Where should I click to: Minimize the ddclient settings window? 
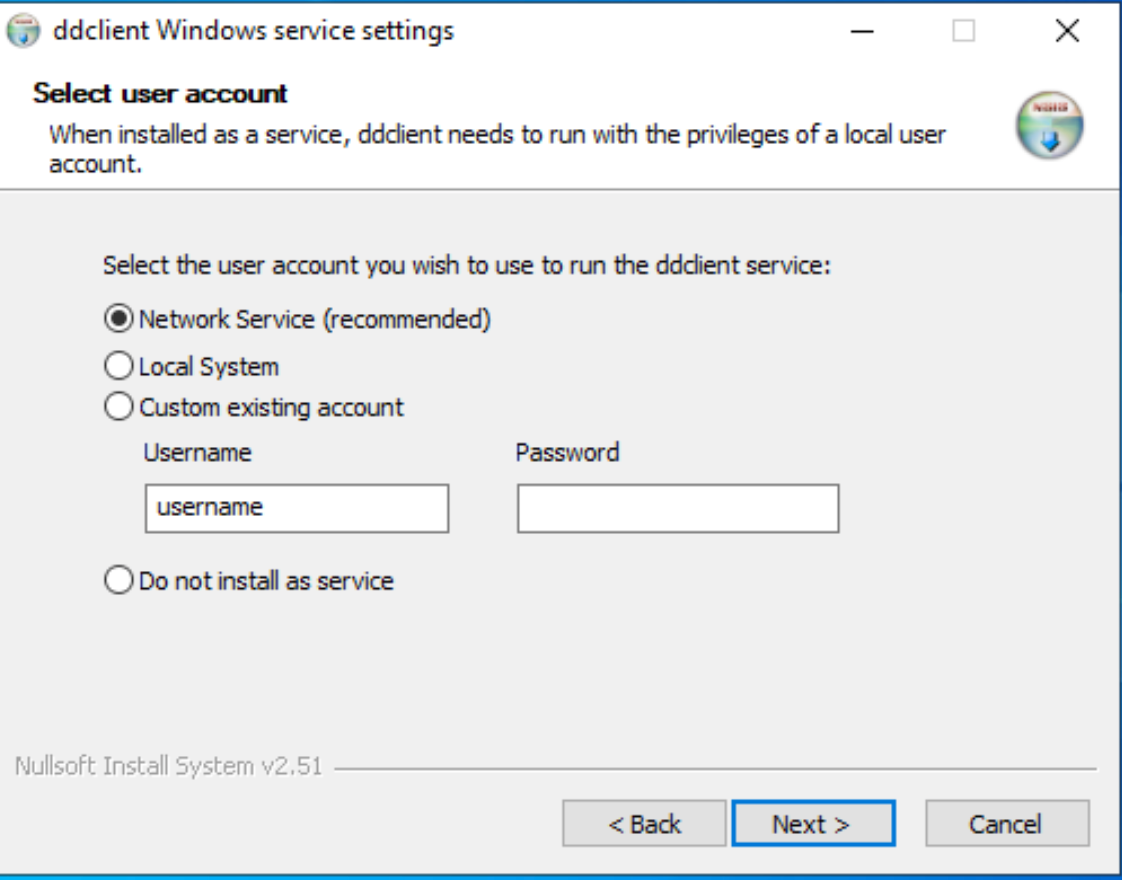862,31
